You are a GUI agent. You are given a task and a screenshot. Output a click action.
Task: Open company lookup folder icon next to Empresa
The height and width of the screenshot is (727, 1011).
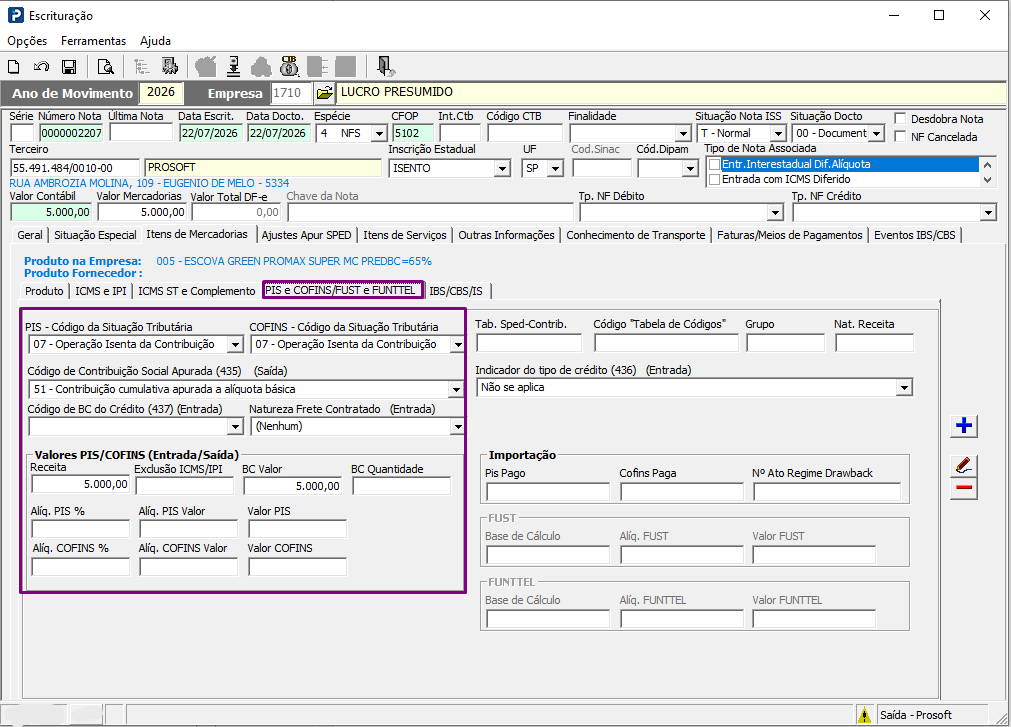pyautogui.click(x=324, y=93)
